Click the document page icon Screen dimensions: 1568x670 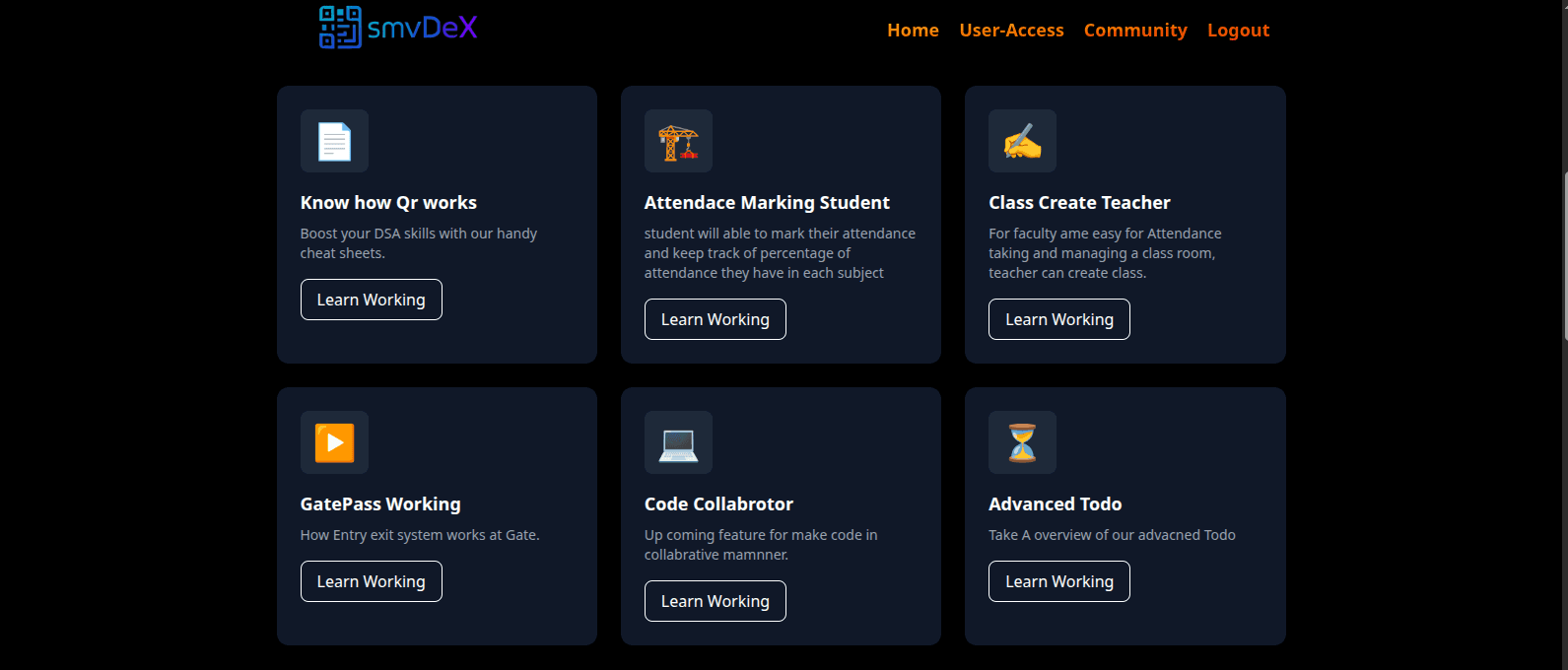click(334, 141)
